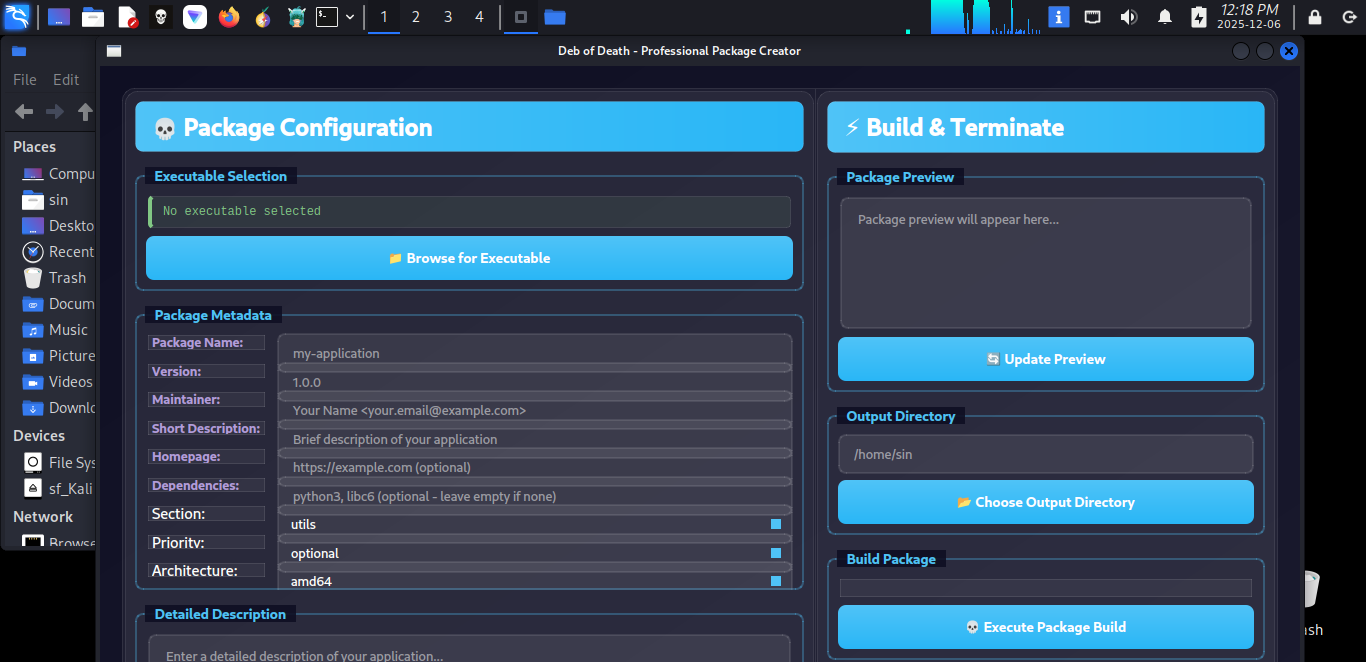The height and width of the screenshot is (662, 1366).
Task: Open the terminal emulator icon
Action: point(327,17)
